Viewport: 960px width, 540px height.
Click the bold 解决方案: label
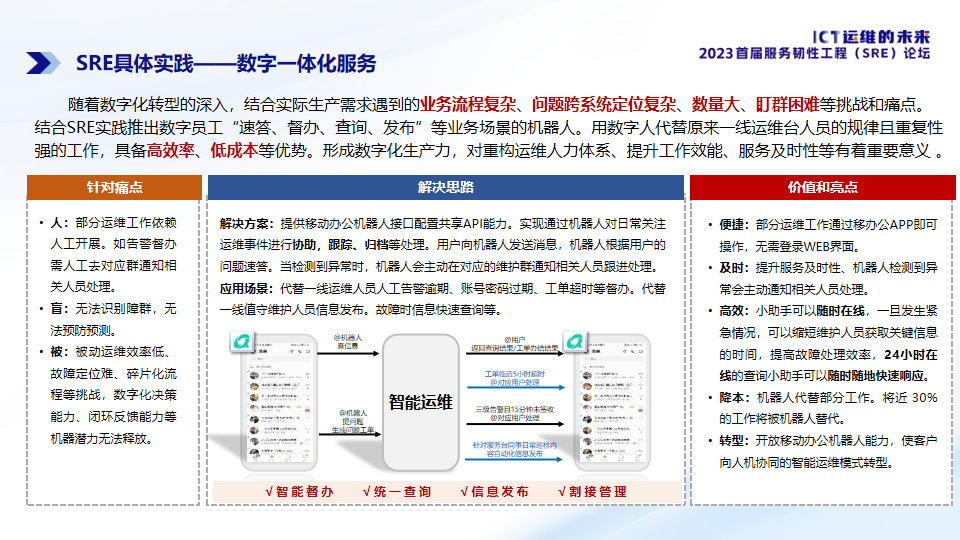(x=249, y=224)
